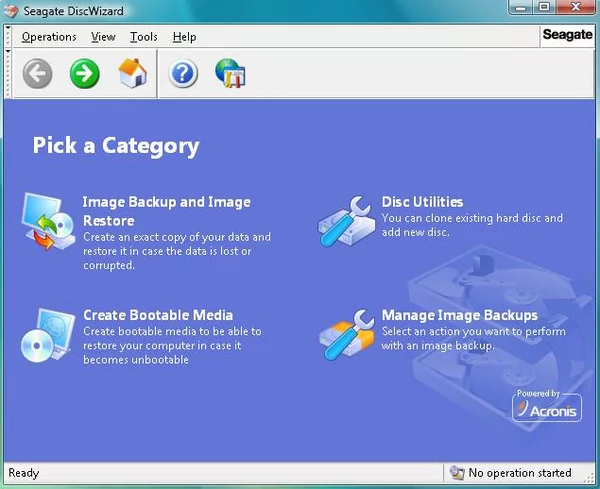Click 'You can clone existing hard disc' description
The width and height of the screenshot is (600, 489).
click(472, 225)
